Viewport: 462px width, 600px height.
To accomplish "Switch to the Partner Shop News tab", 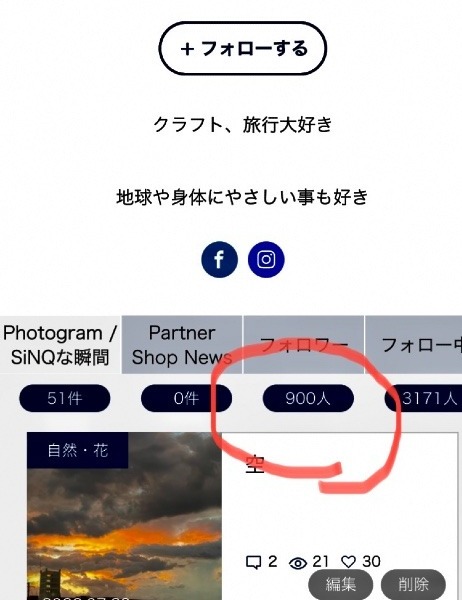I will 182,345.
